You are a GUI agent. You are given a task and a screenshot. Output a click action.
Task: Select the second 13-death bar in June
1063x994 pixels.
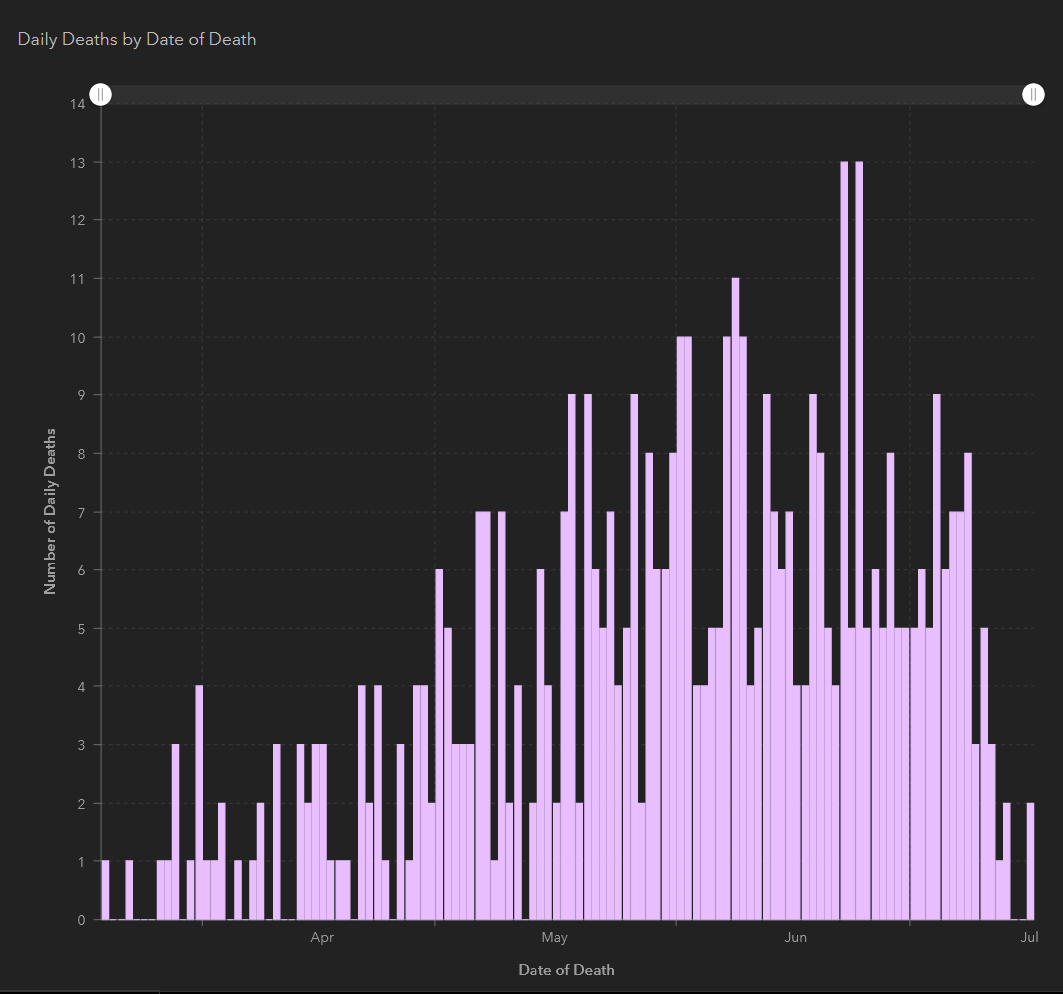coord(860,540)
